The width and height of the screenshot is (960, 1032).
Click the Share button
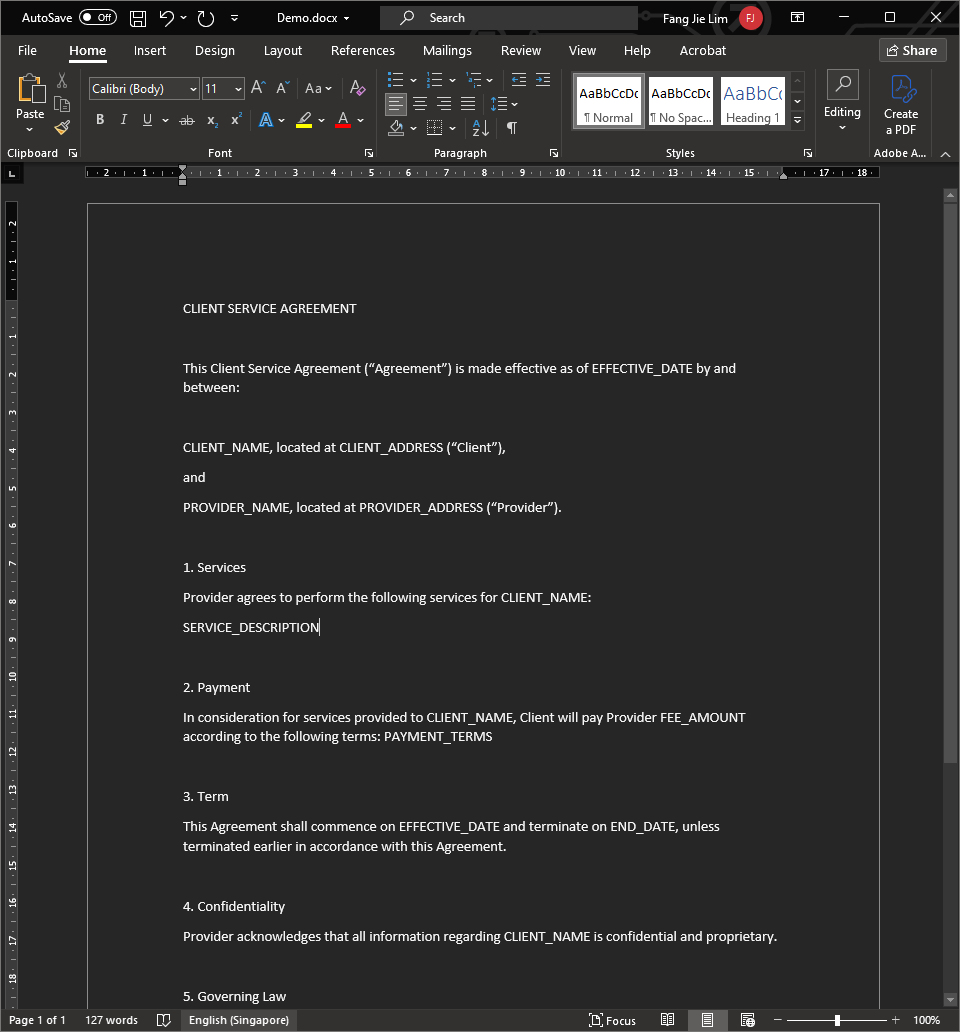(x=912, y=51)
